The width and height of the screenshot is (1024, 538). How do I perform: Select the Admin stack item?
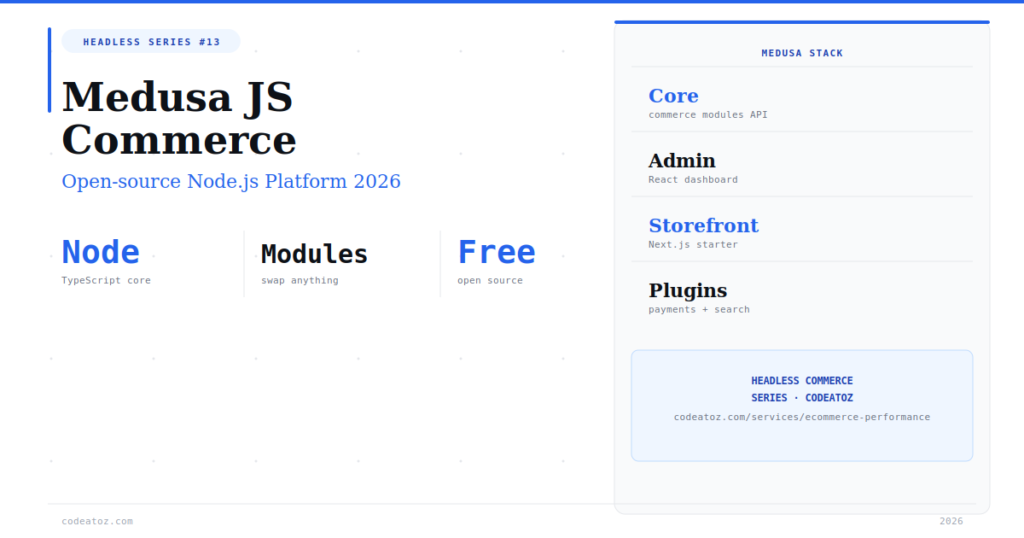point(682,160)
